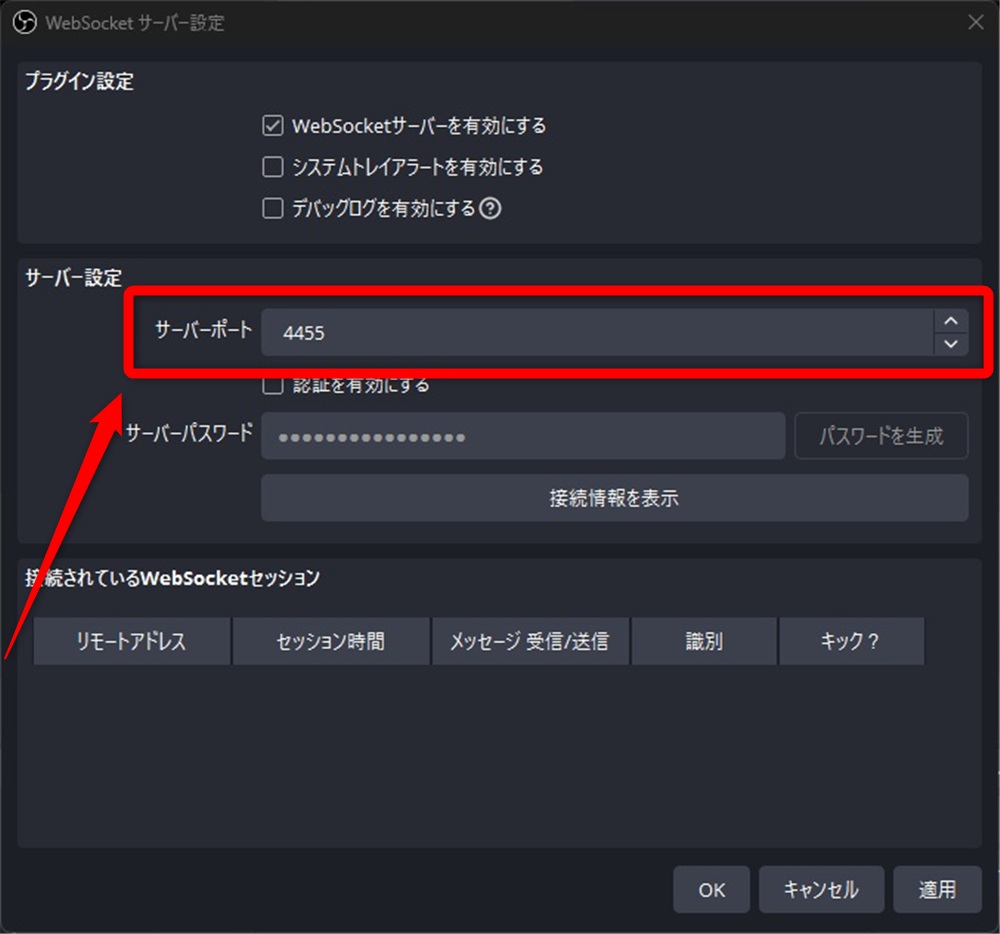Click the メッセージ 受信/送信 column header
1000x934 pixels.
[x=530, y=641]
